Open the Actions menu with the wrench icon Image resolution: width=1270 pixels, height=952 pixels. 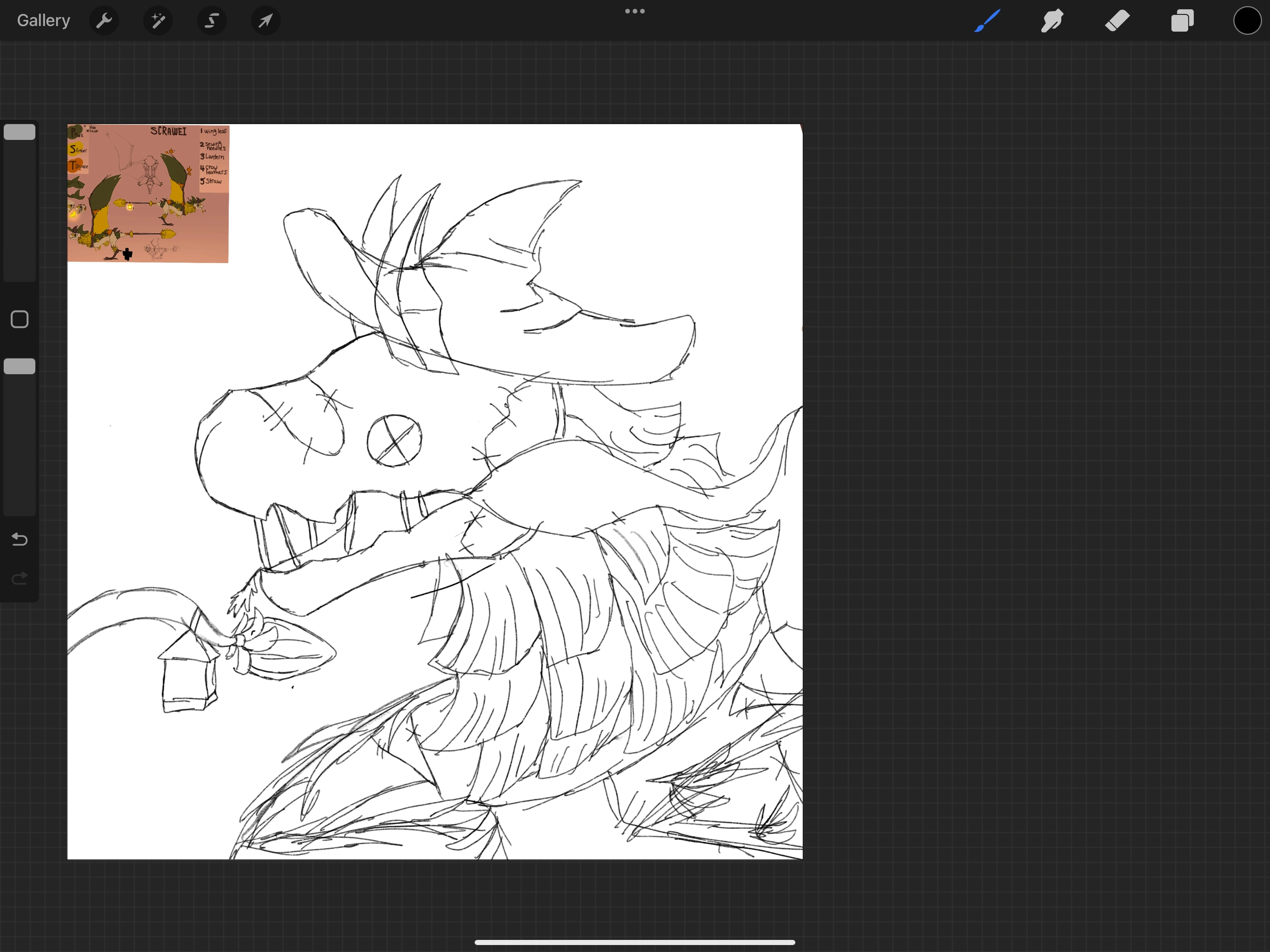click(x=104, y=20)
